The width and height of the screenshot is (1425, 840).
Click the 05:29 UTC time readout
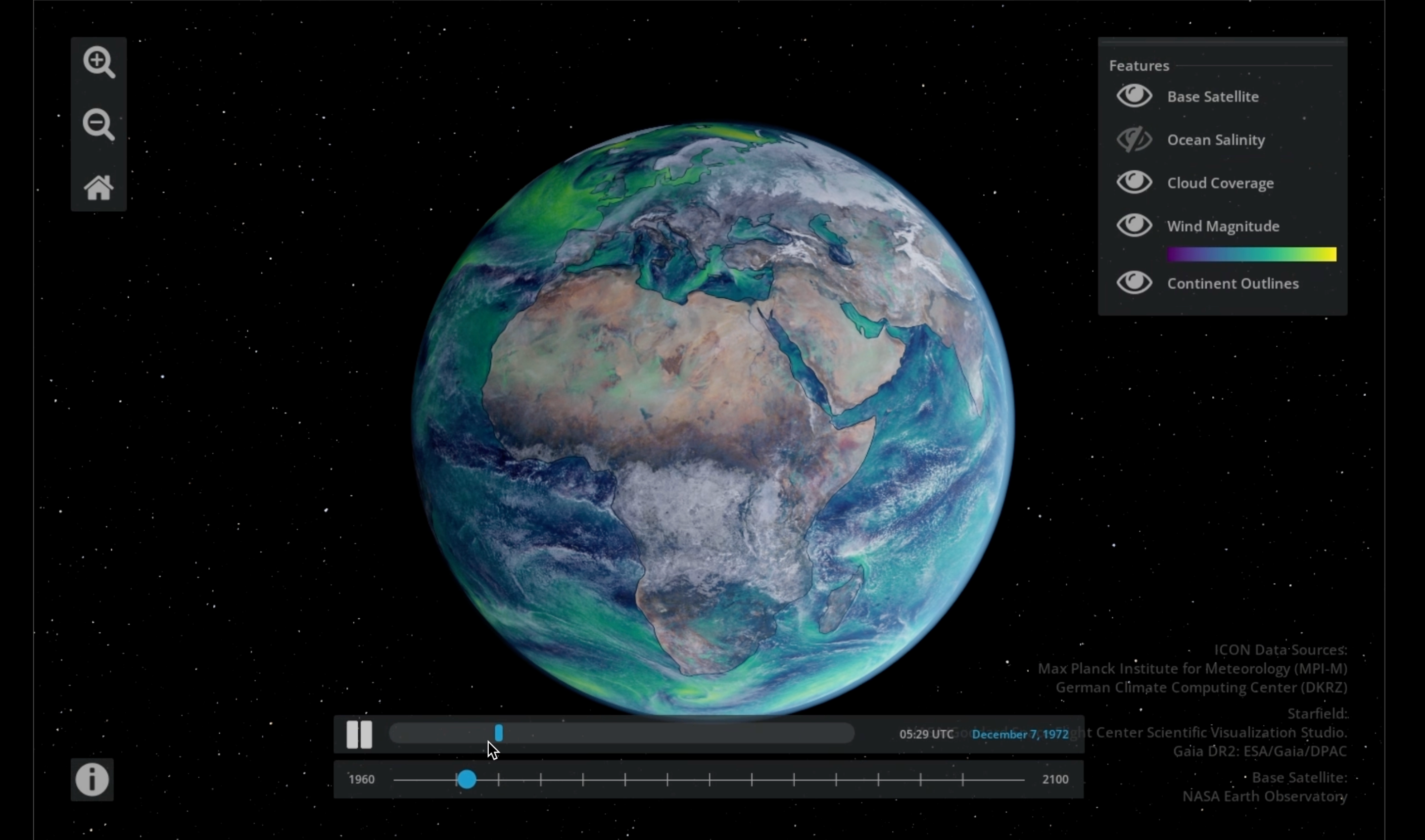coord(926,734)
